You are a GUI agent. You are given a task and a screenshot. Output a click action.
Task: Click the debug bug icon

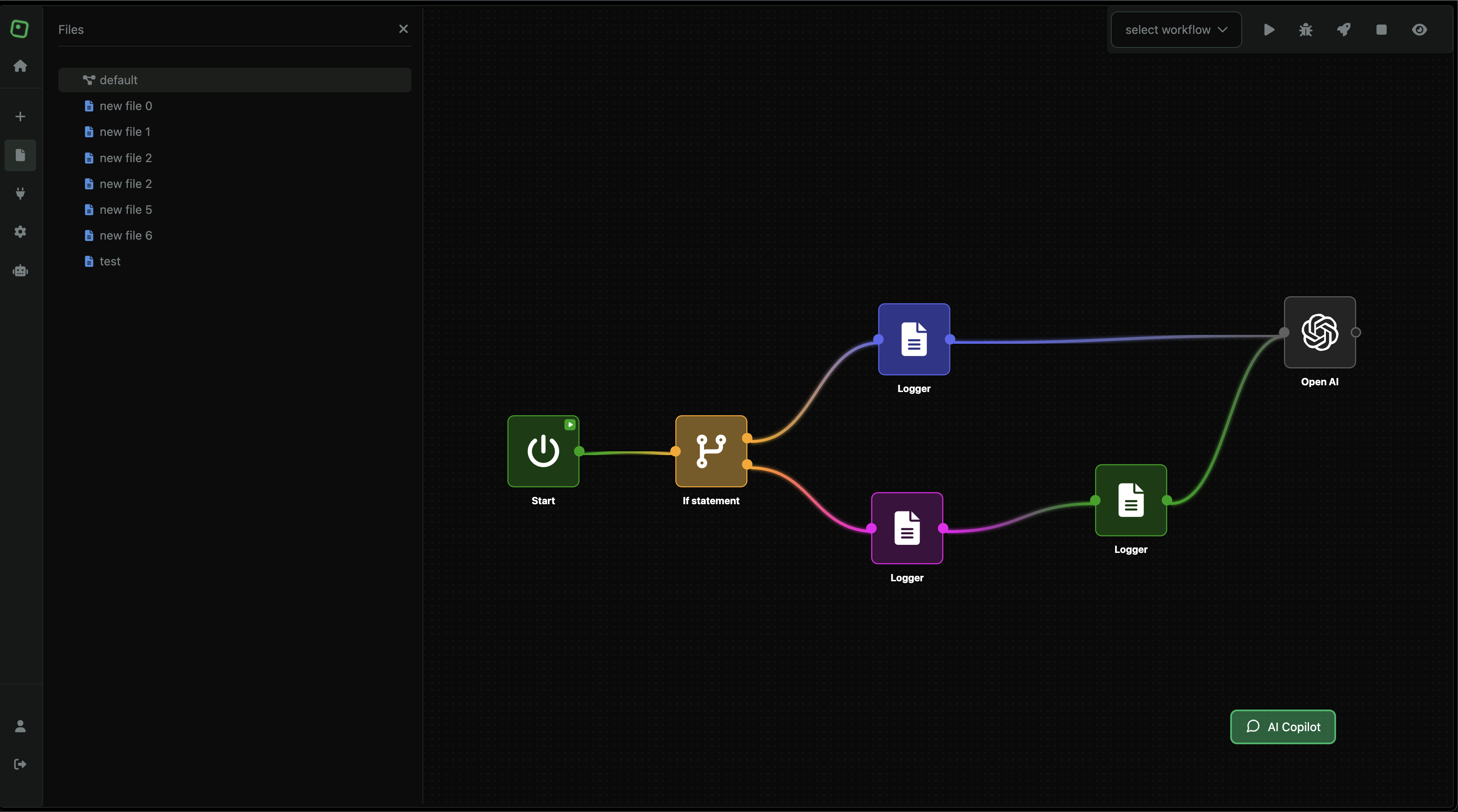1306,30
